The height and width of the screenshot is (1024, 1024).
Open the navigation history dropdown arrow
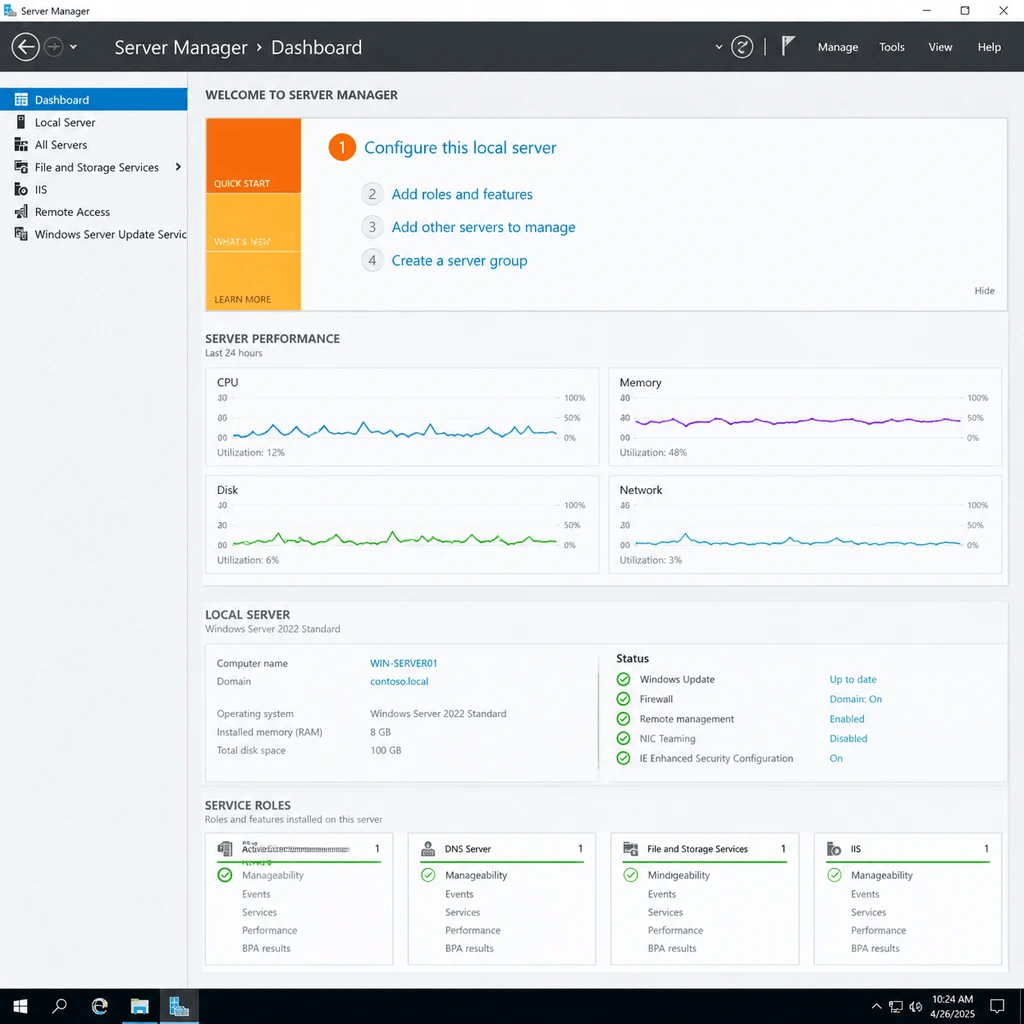click(73, 47)
